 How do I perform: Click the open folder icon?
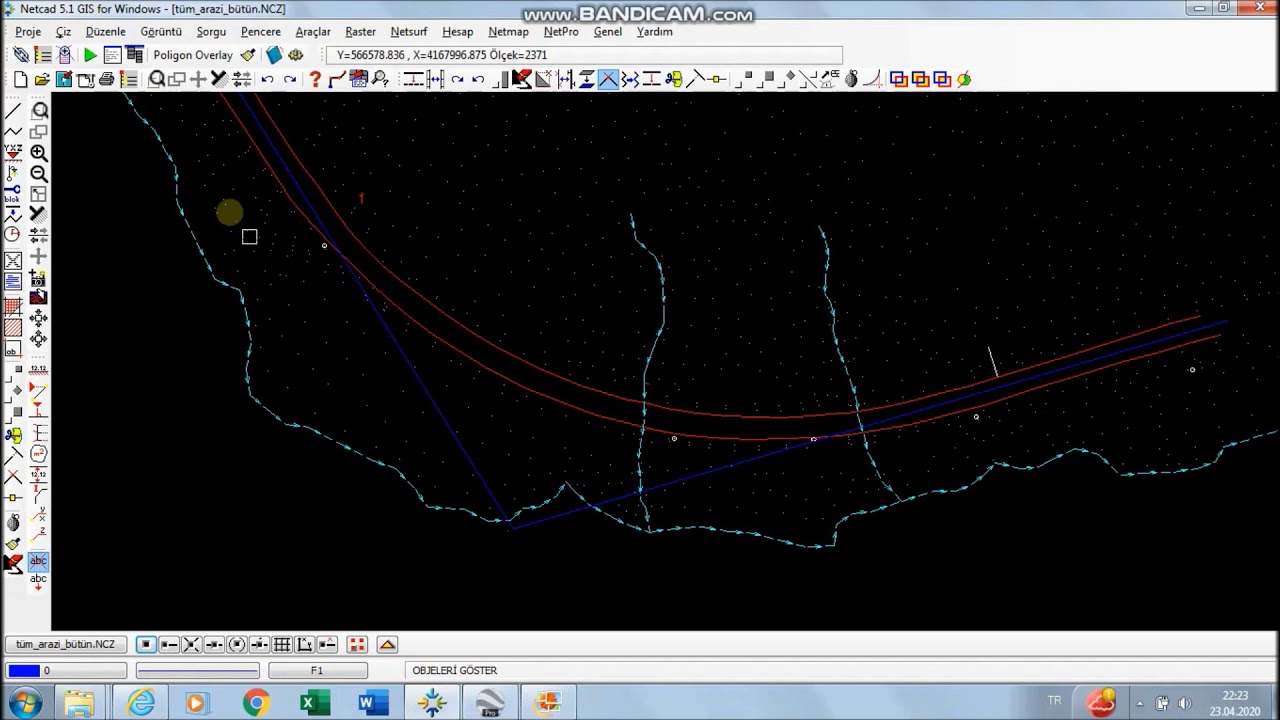[x=42, y=79]
